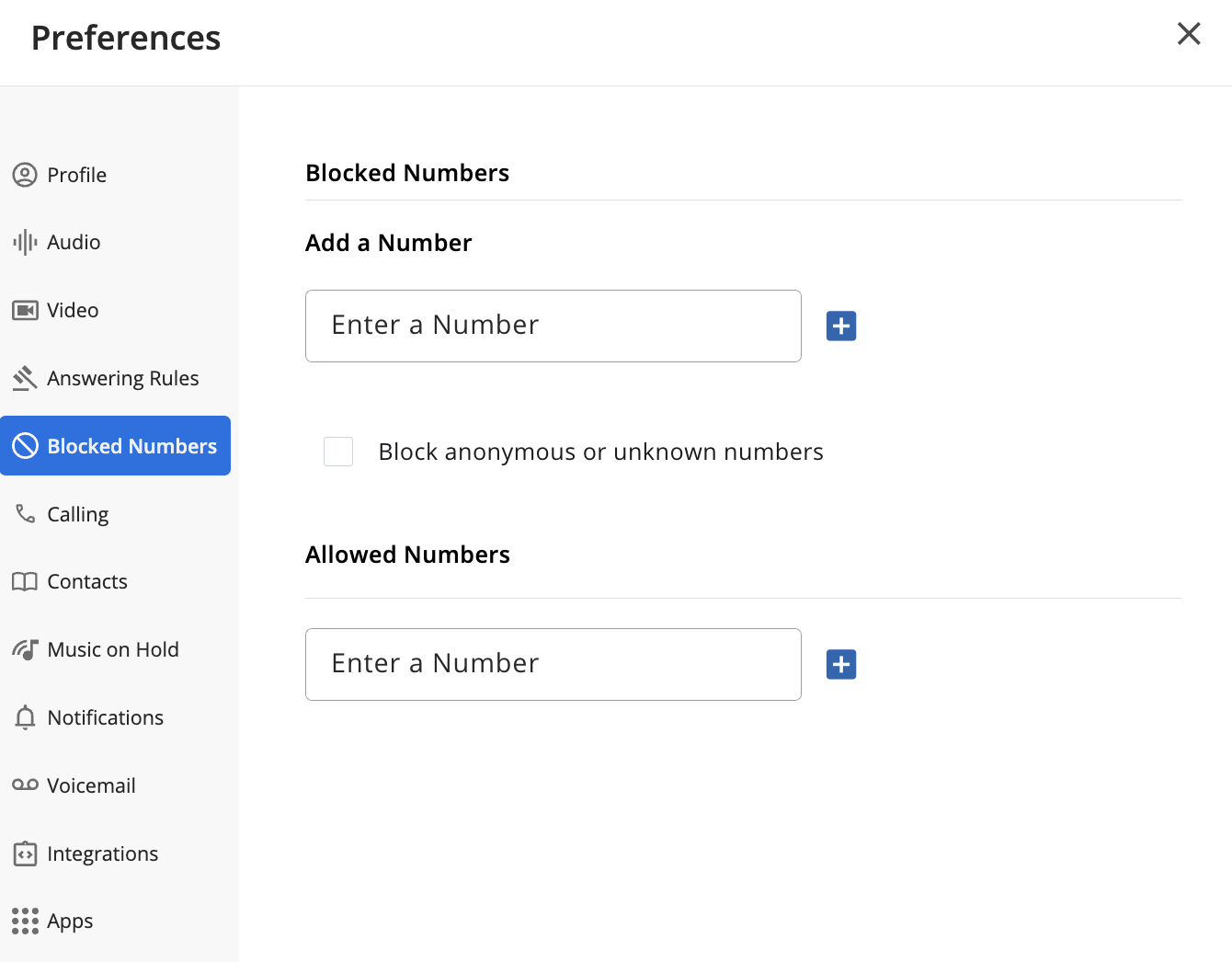Switch to the Voicemail section
Screen dimensions: 1232x962
coord(91,785)
